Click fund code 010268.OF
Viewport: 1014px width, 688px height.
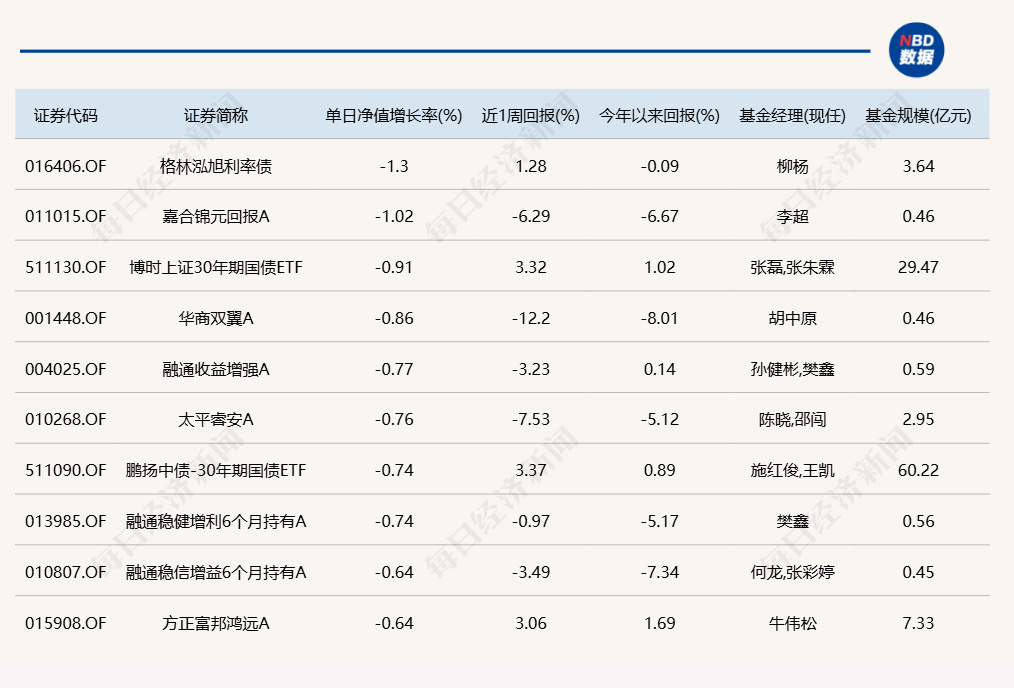(65, 420)
